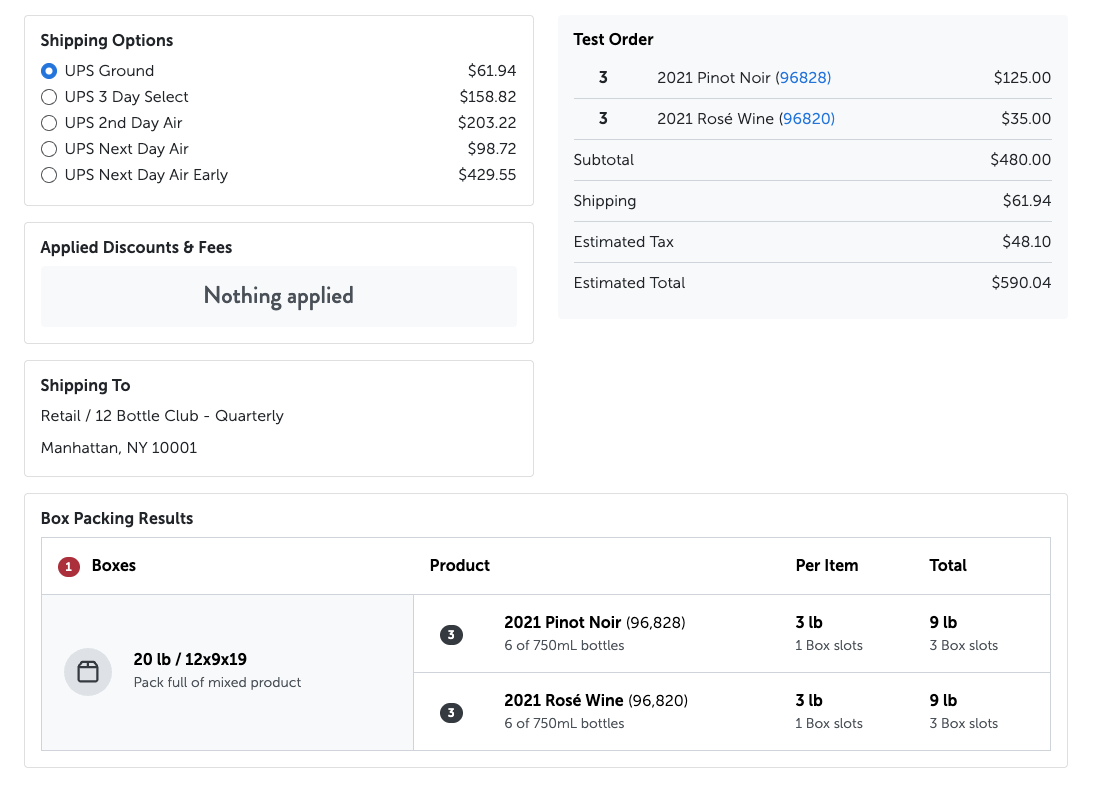Select UPS 2nd Day Air radio button
The image size is (1094, 789).
coord(49,123)
